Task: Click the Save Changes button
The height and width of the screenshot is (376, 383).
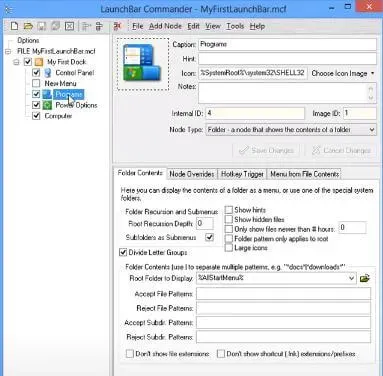Action: click(266, 150)
